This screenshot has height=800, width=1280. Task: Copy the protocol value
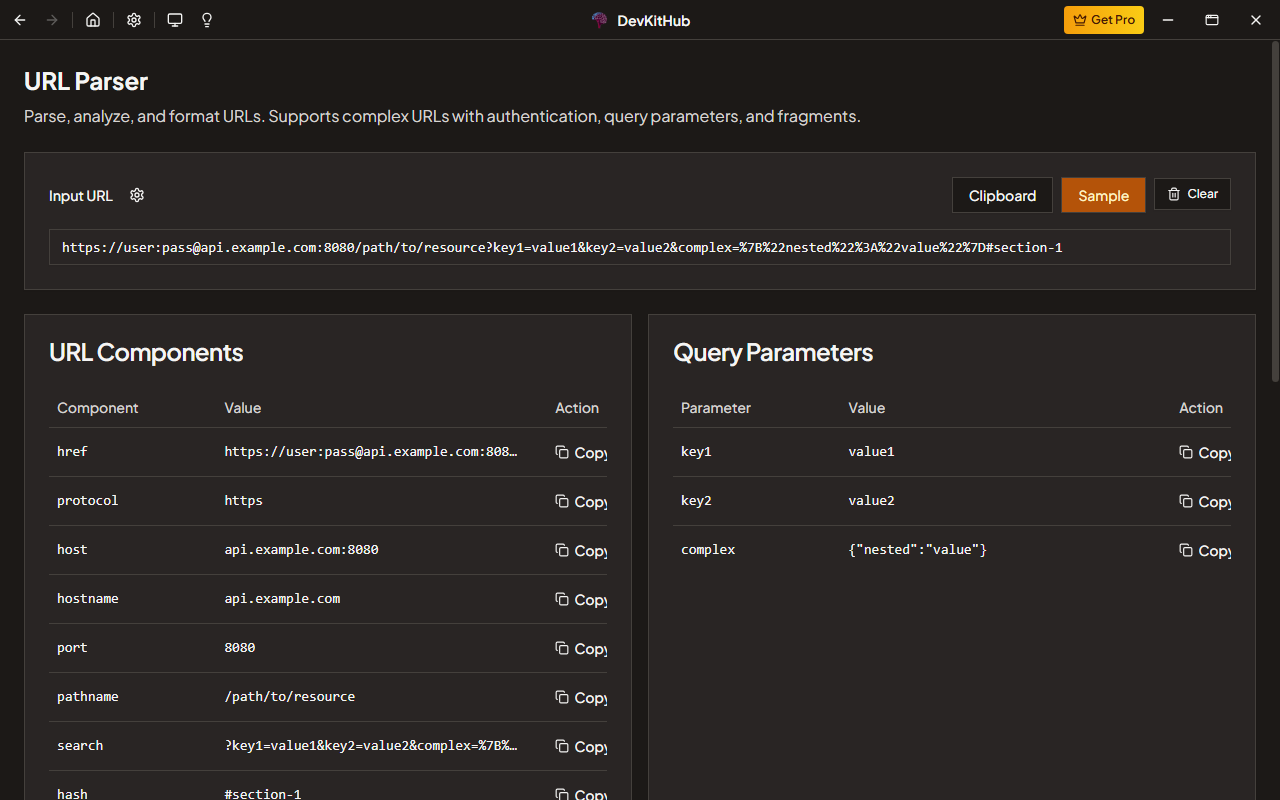coord(581,501)
